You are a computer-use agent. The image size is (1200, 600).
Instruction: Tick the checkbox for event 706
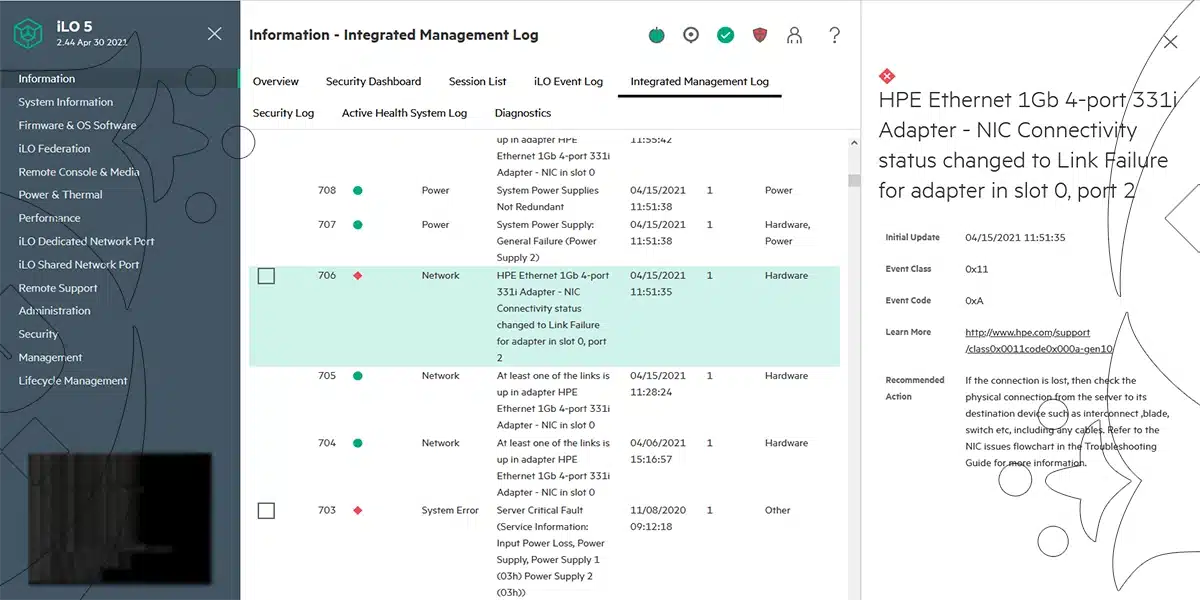[x=266, y=276]
